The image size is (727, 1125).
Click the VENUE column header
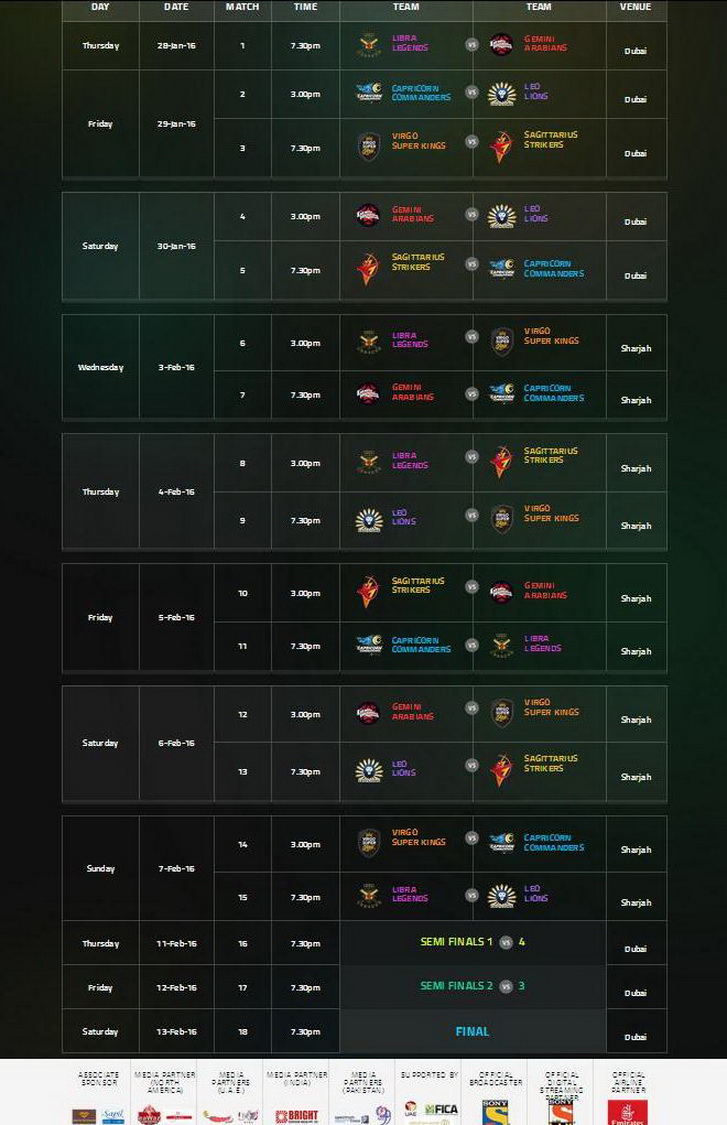click(635, 6)
